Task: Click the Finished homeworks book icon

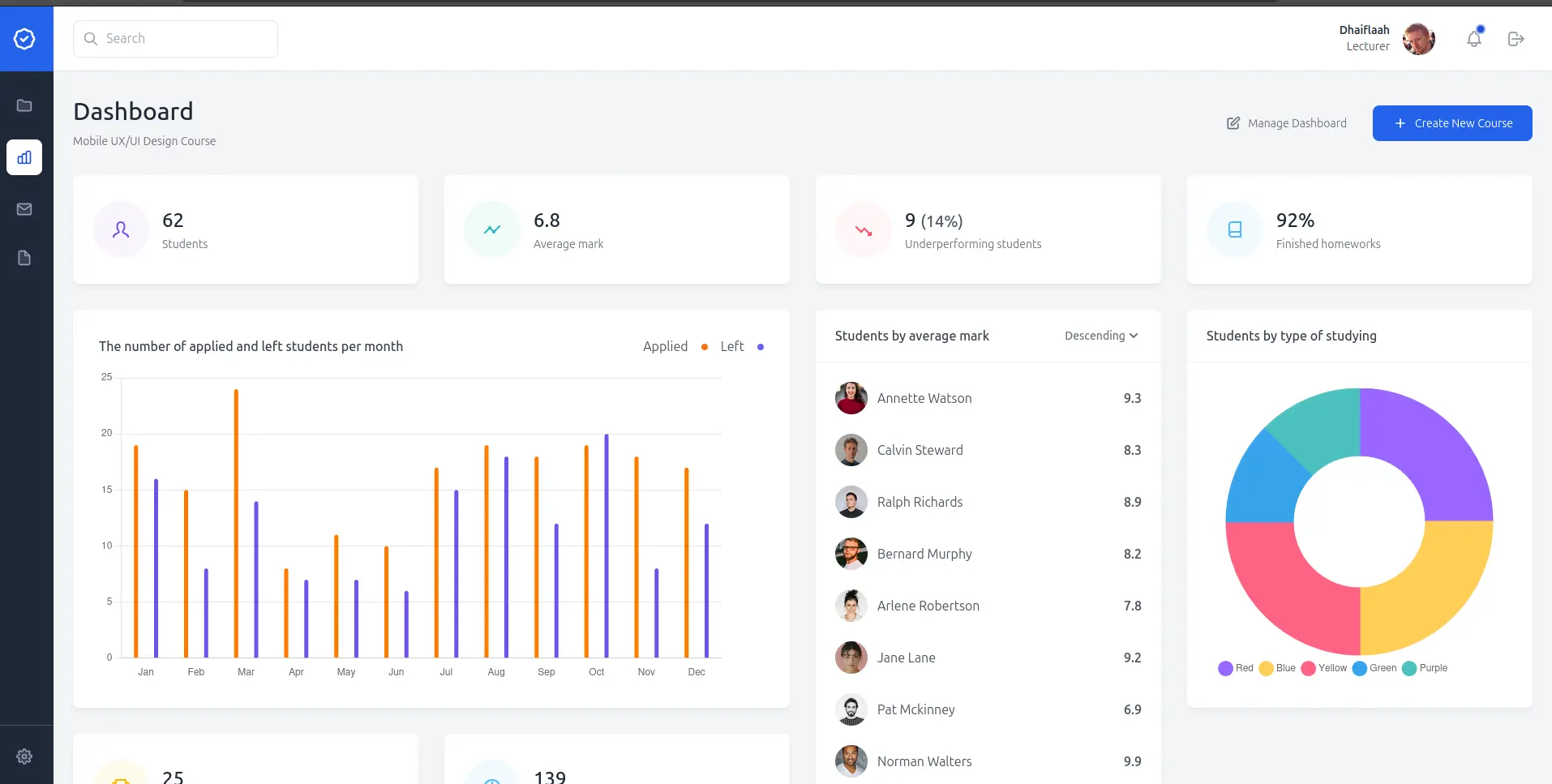Action: coord(1235,229)
